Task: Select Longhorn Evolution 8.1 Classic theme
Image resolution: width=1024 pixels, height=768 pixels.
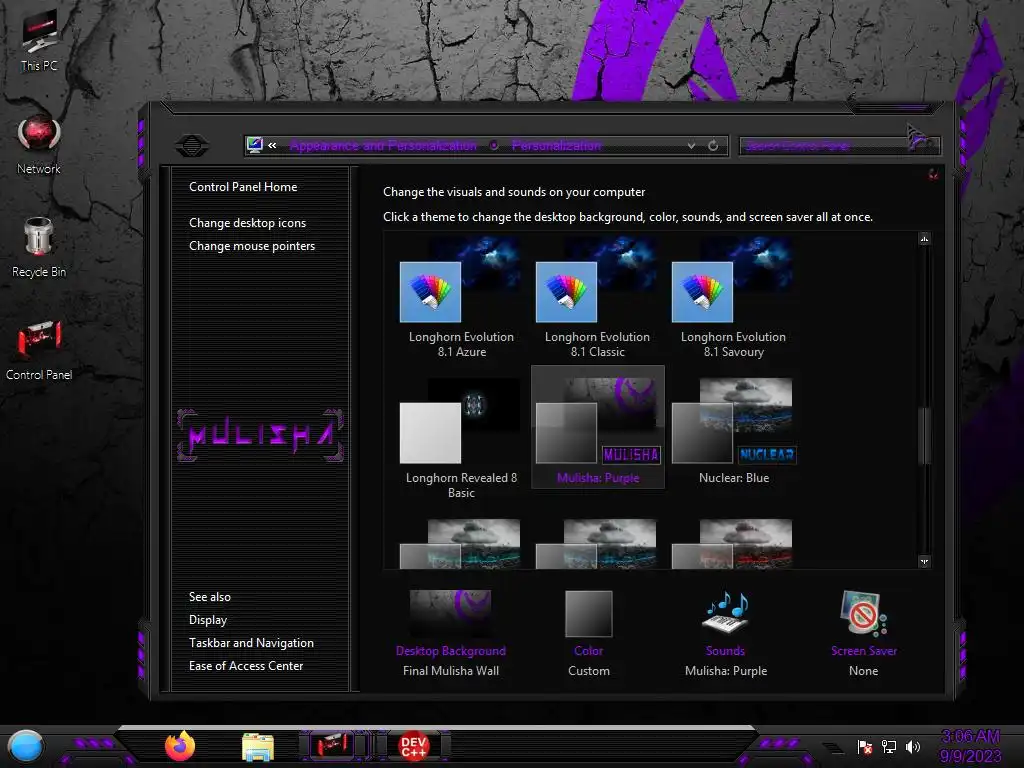Action: [x=597, y=298]
